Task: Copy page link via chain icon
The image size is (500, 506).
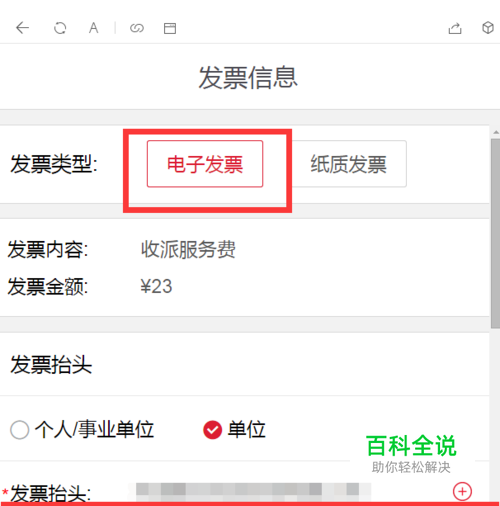Action: point(137,28)
